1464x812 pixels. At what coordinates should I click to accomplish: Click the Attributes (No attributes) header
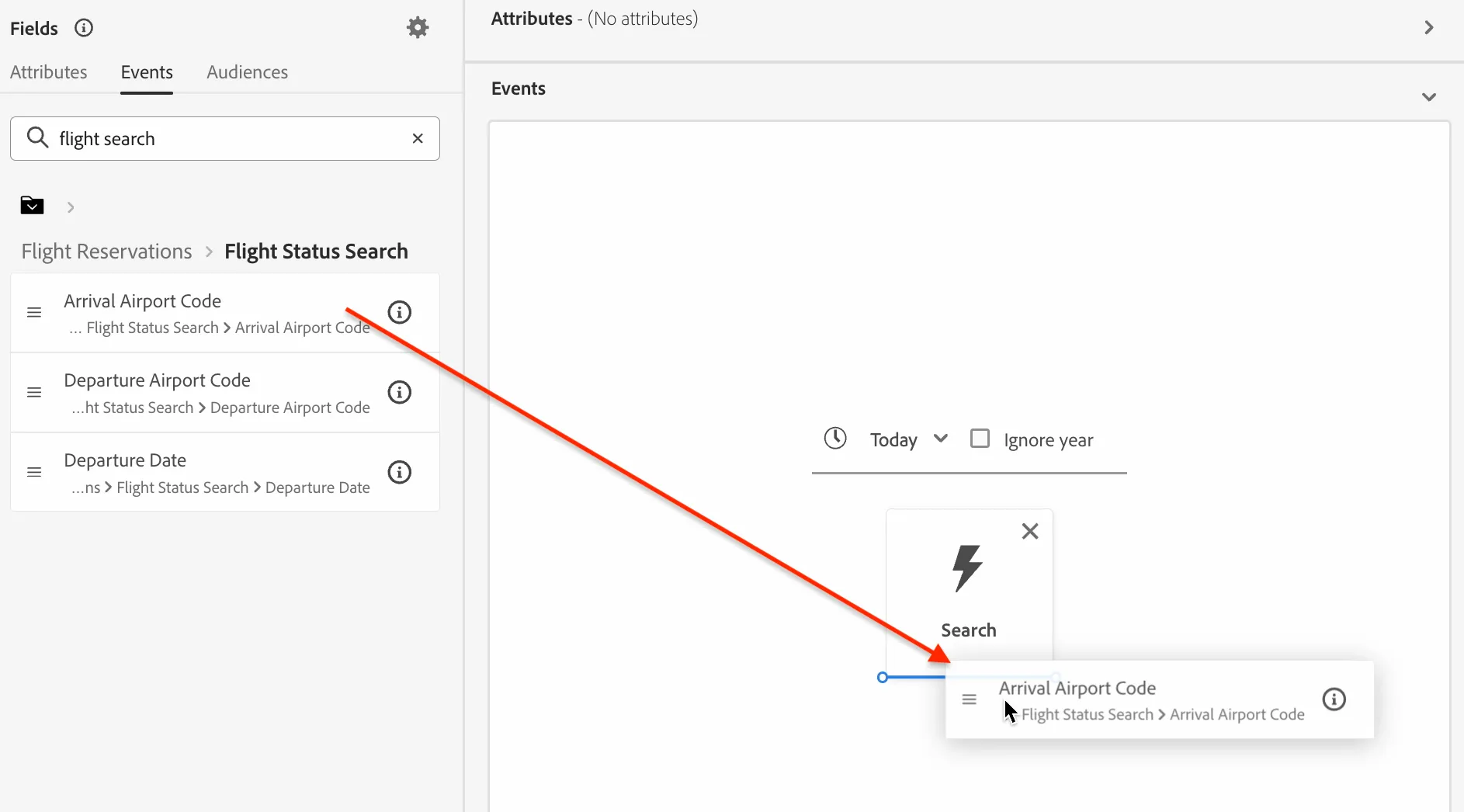[x=595, y=19]
